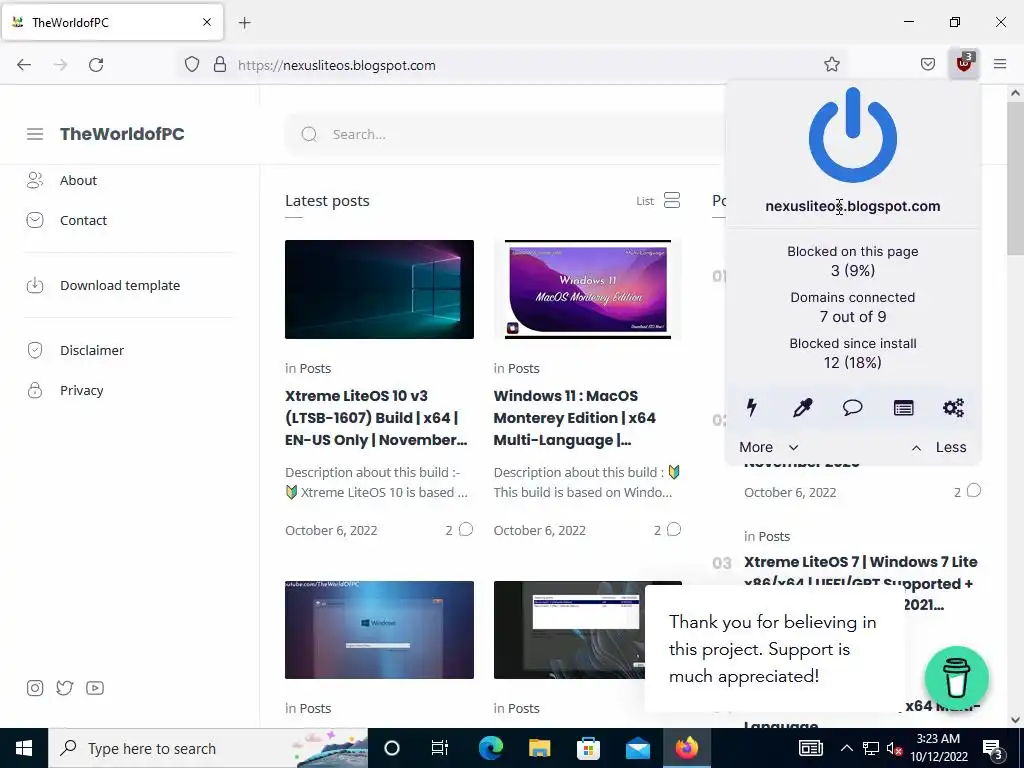Open Windows 11 MacOS Monterey post thumbnail

click(588, 289)
